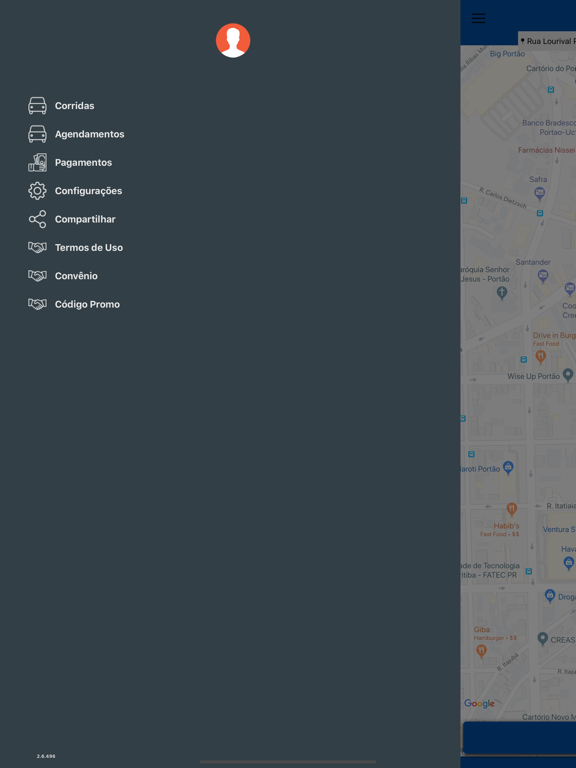Click the dark blue button below map

tap(519, 738)
